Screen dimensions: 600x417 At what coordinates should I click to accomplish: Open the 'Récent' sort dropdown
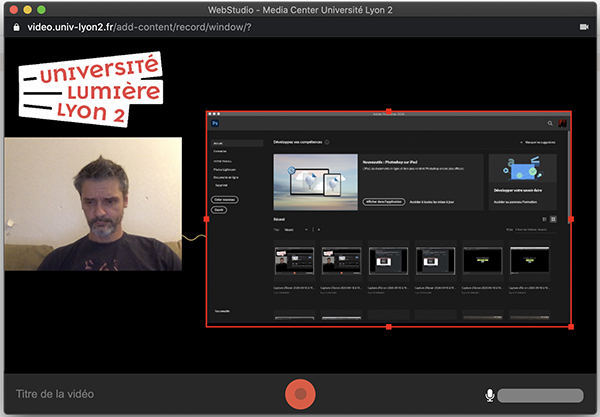[296, 230]
